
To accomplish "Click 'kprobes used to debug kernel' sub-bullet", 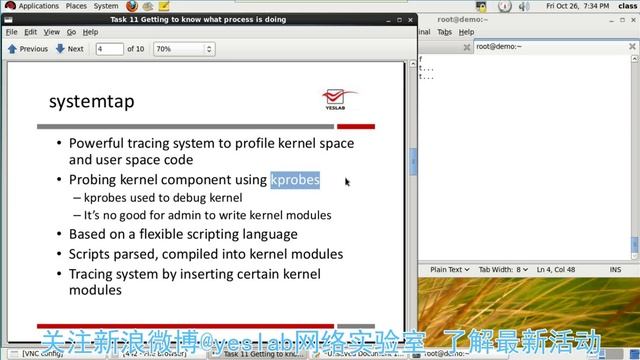I will click(x=163, y=198).
